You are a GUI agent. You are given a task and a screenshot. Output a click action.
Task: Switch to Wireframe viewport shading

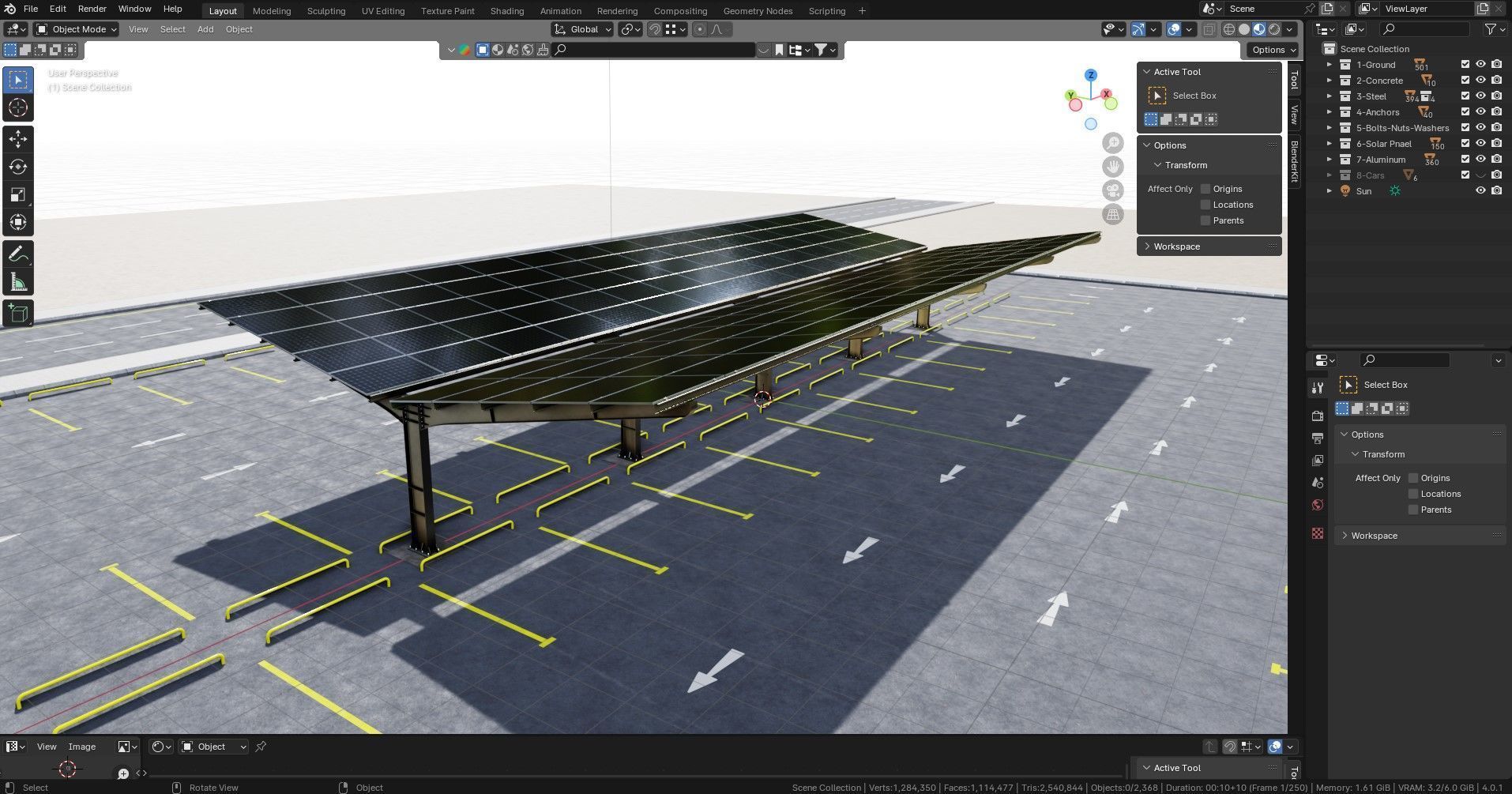1229,29
